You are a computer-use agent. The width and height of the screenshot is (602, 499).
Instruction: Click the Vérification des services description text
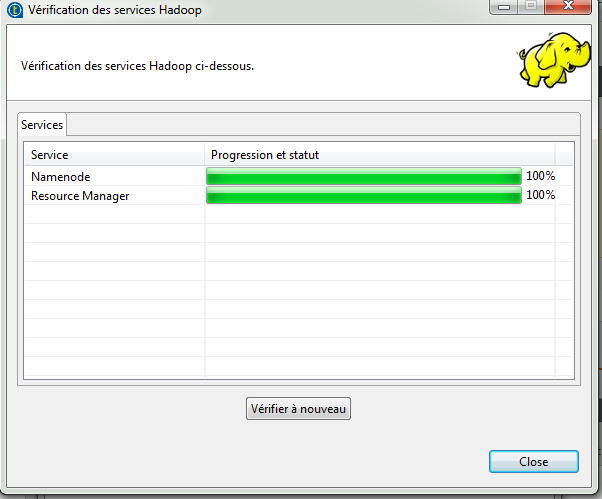137,66
